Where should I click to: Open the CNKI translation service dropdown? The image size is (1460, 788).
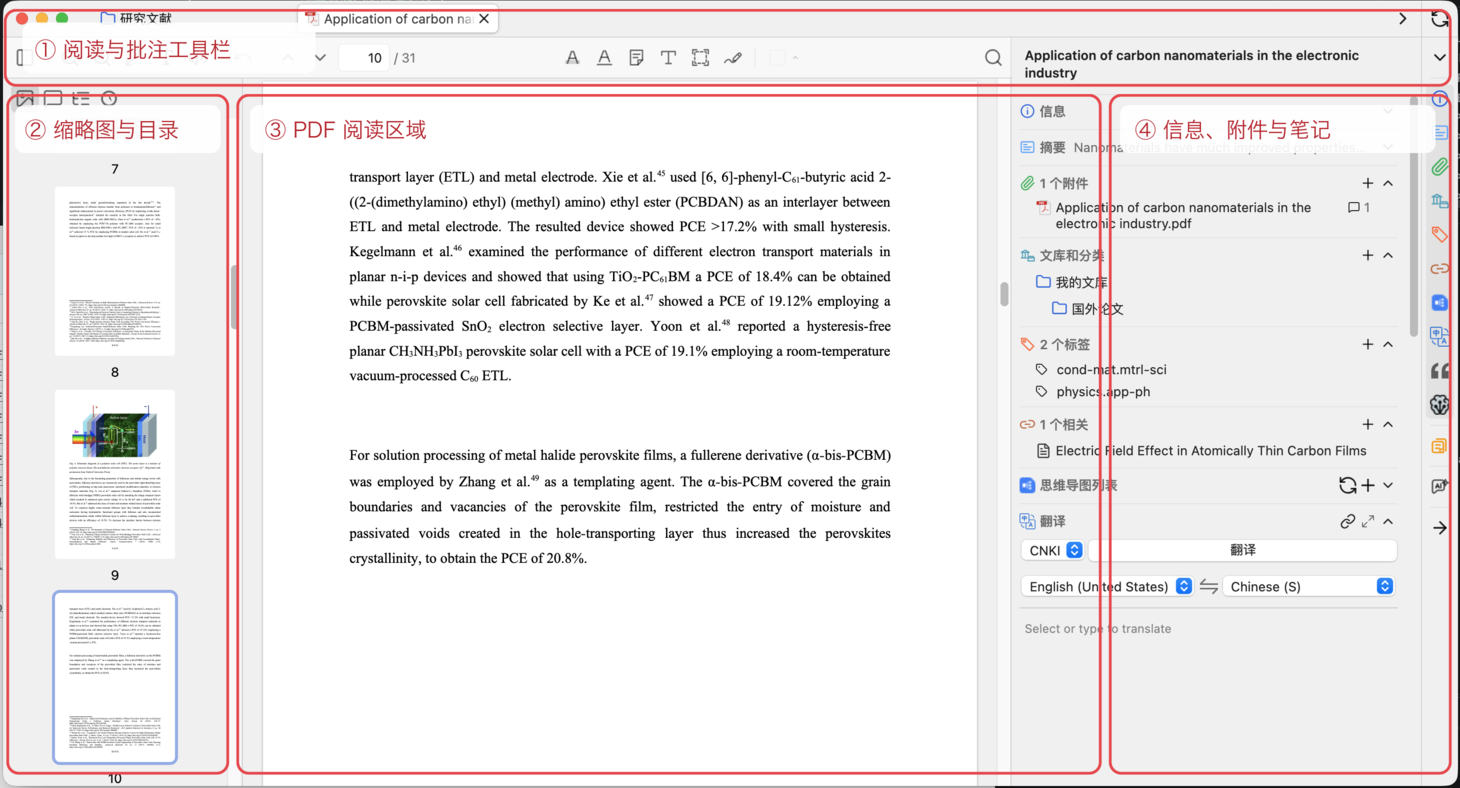tap(1053, 551)
